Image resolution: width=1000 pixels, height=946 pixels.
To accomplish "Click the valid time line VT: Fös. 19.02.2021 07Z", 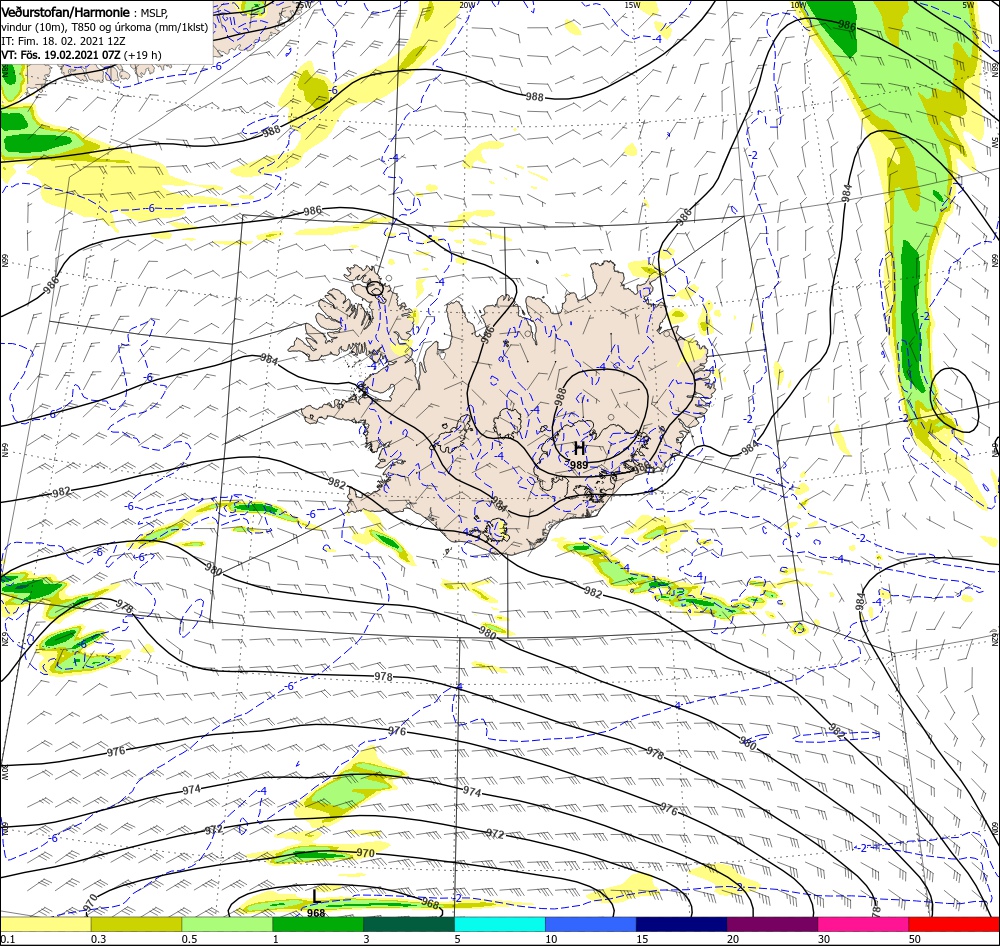I will click(61, 55).
